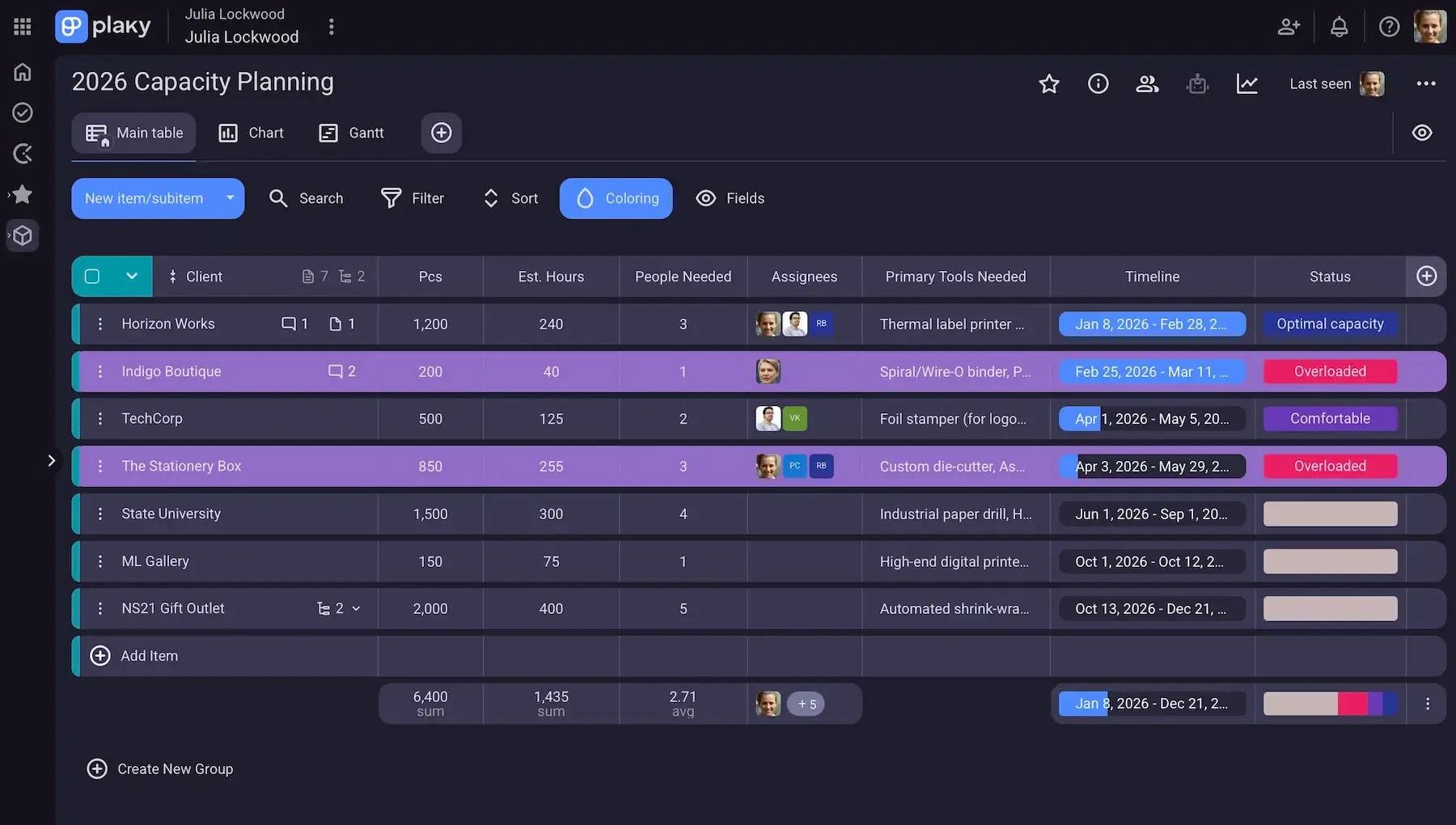Open the automations robot icon
1456x825 pixels.
[1197, 84]
